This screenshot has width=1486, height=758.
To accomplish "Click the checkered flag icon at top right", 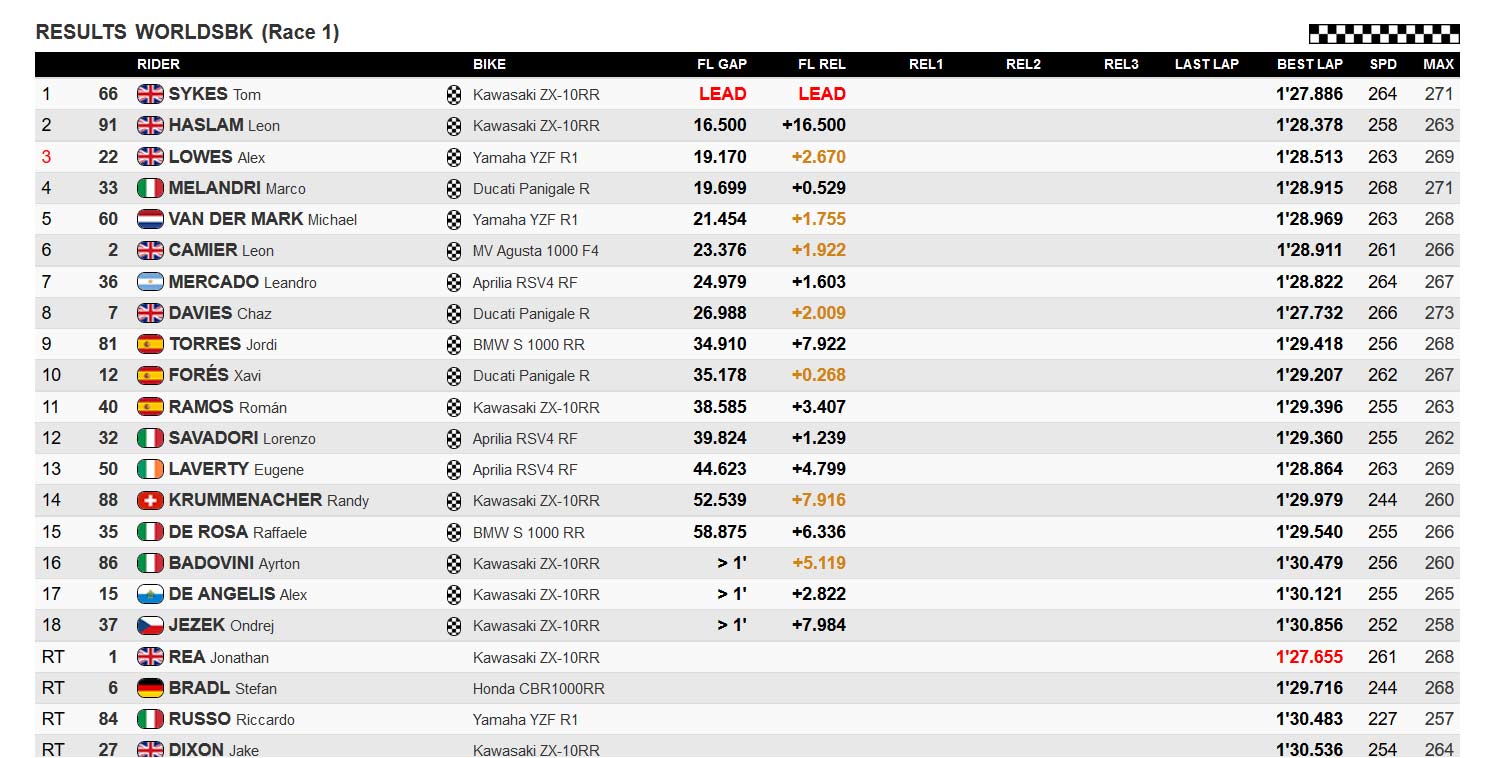I will [1384, 34].
